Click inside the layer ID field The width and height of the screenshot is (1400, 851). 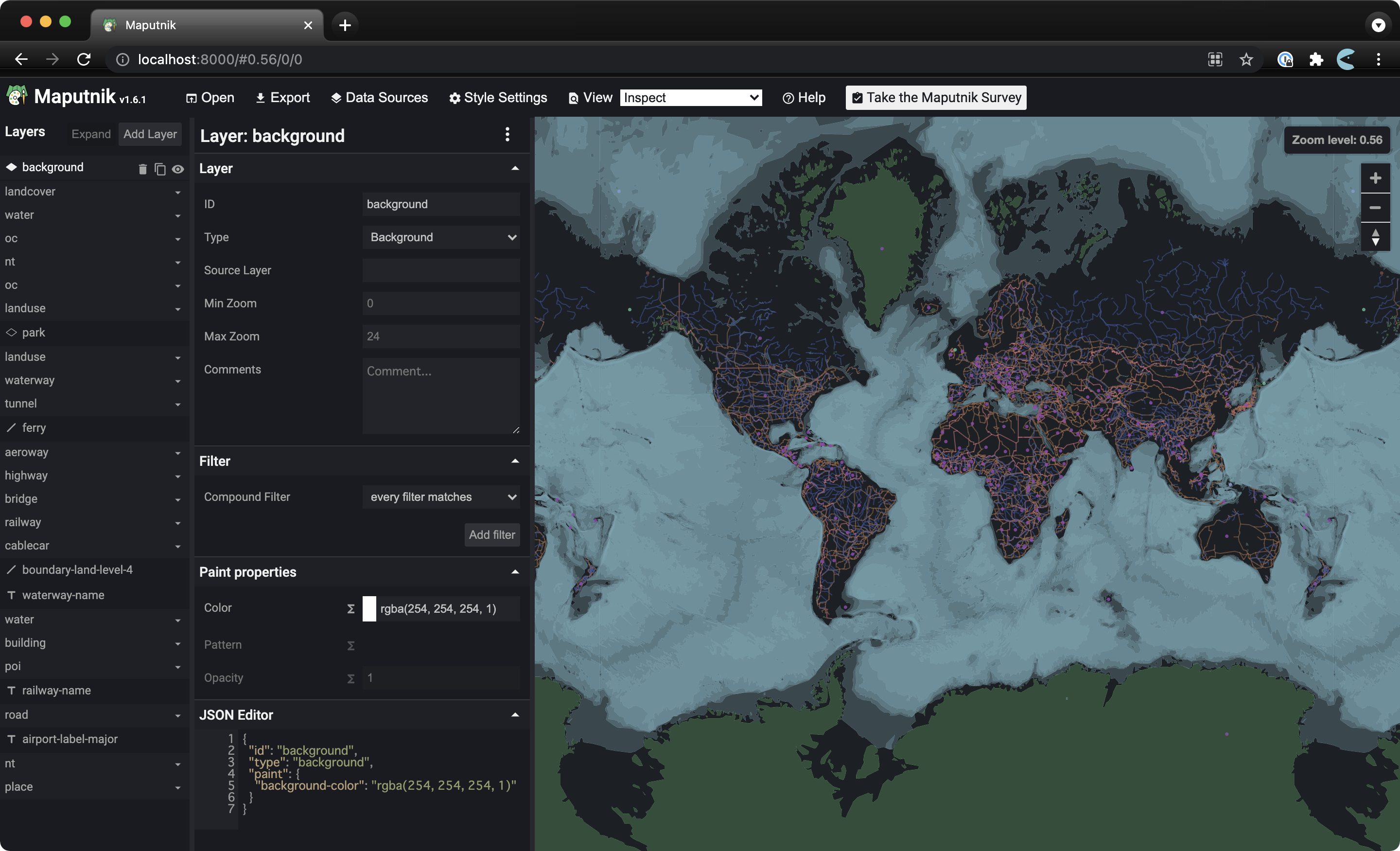(x=441, y=204)
